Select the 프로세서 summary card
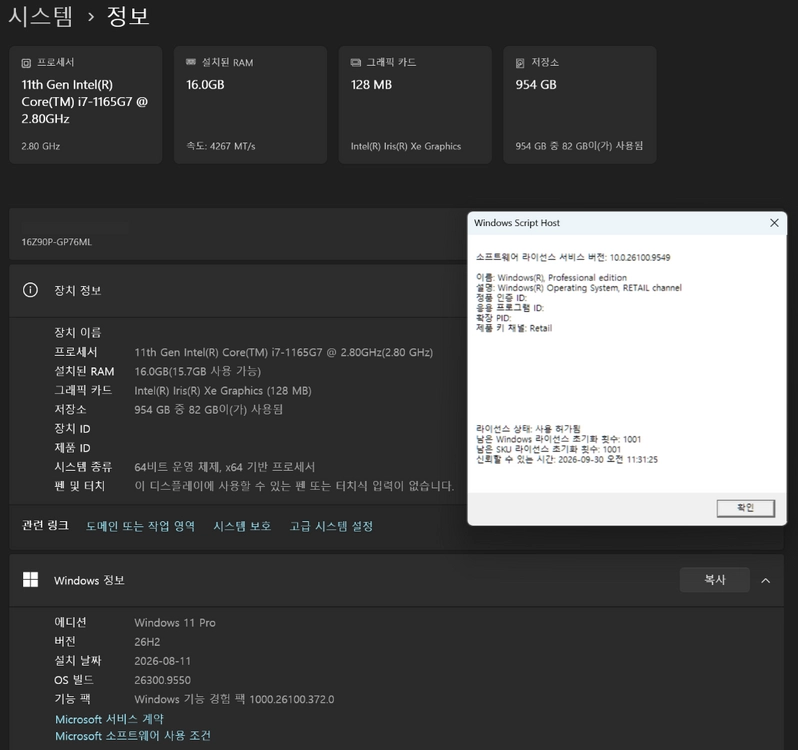798x750 pixels. (86, 105)
